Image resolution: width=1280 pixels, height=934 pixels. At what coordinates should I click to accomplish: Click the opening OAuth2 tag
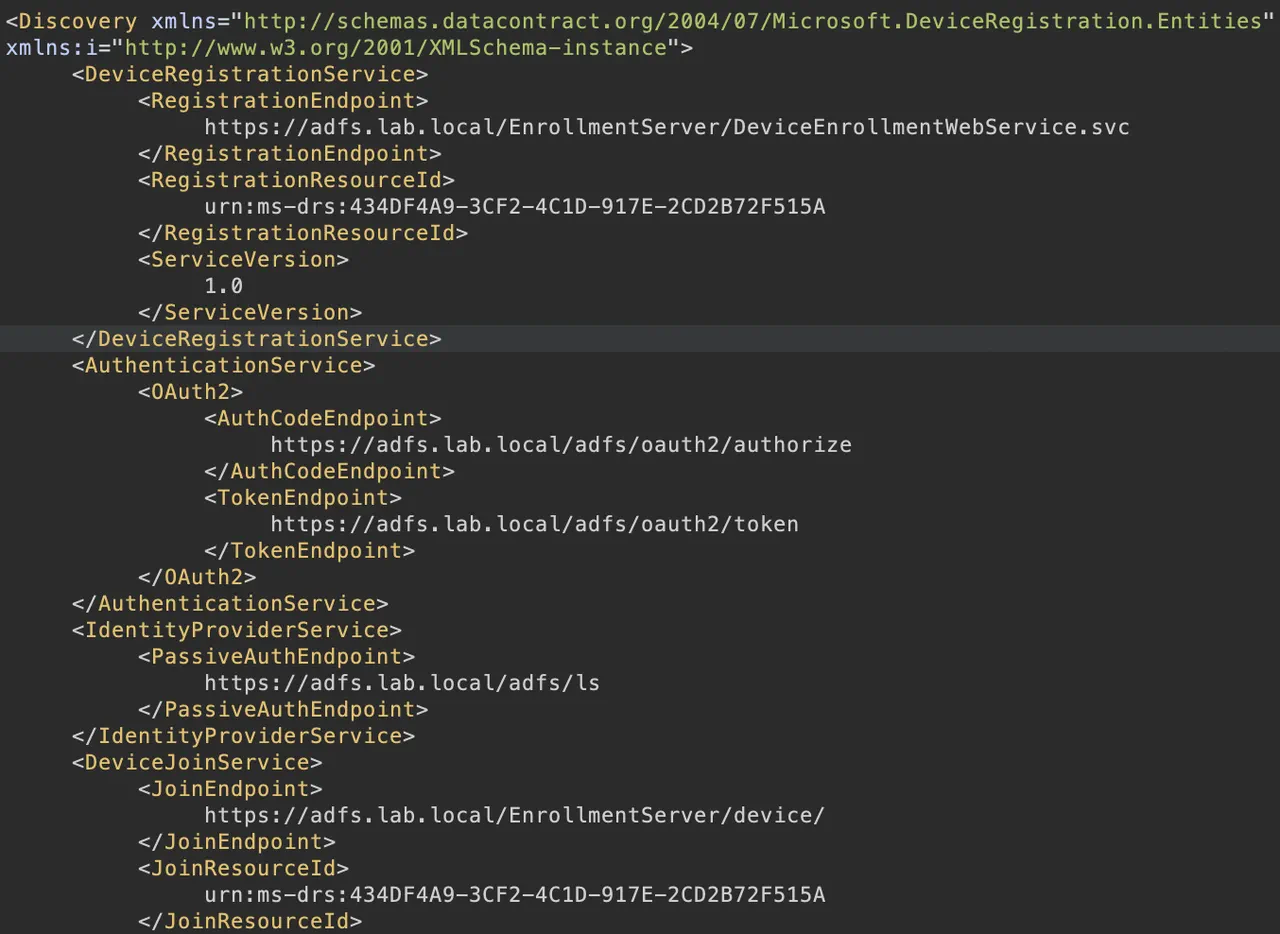tap(190, 391)
